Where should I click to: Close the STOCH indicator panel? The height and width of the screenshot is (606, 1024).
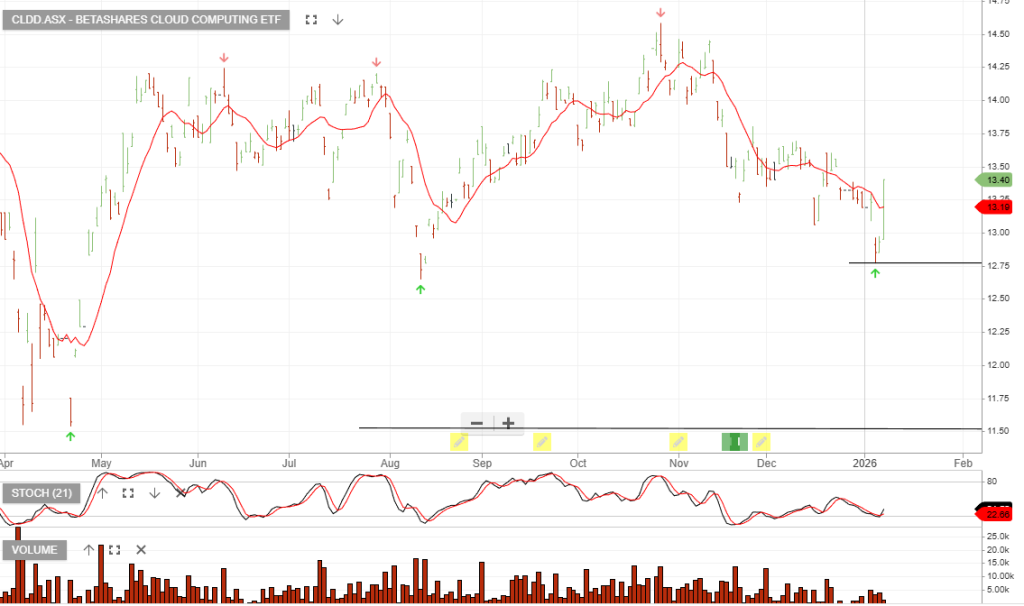(x=181, y=493)
